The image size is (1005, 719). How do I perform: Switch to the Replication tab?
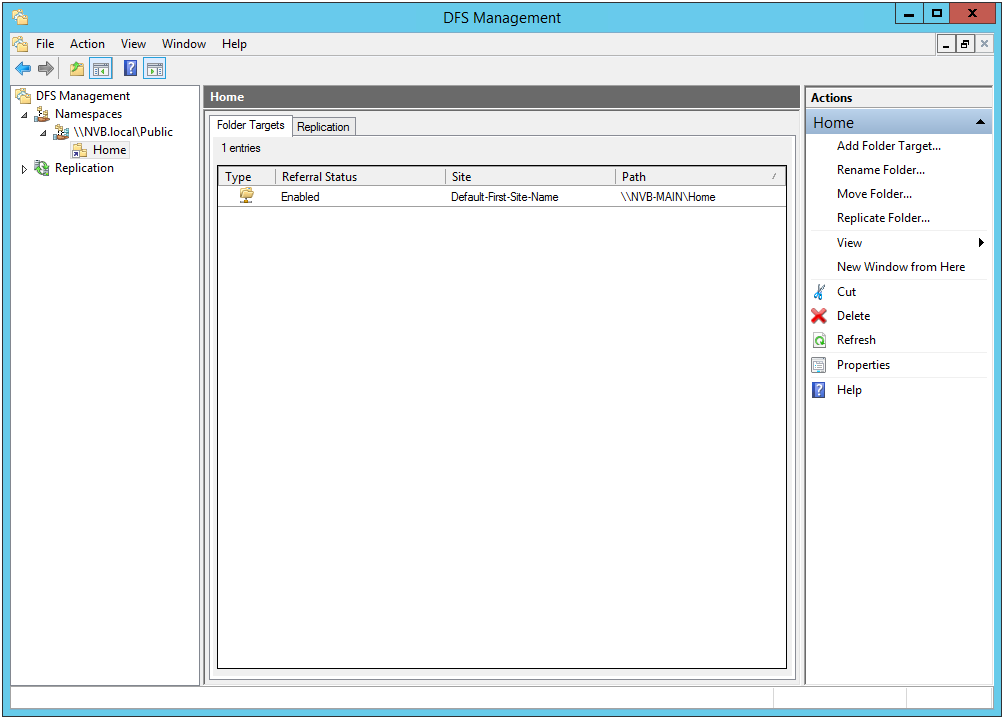coord(323,127)
